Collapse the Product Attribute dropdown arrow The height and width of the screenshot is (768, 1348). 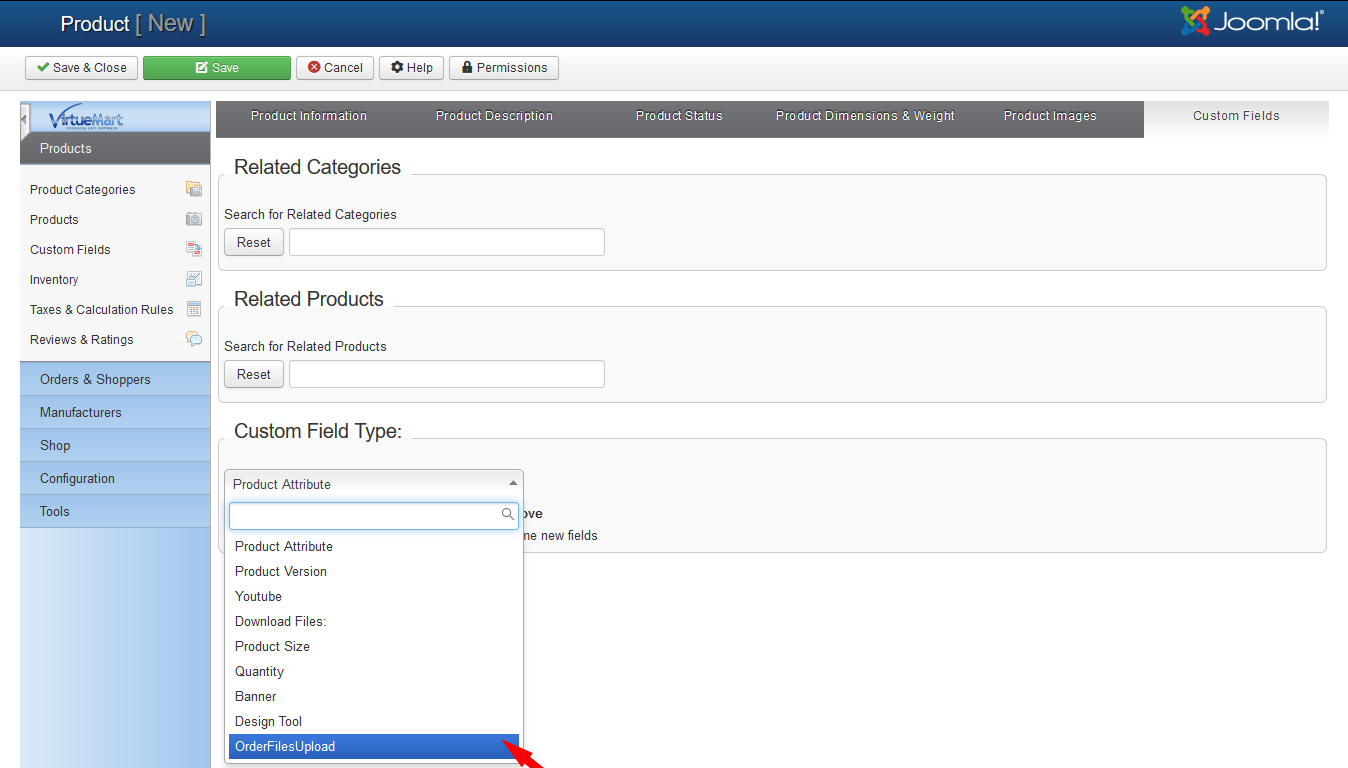512,483
